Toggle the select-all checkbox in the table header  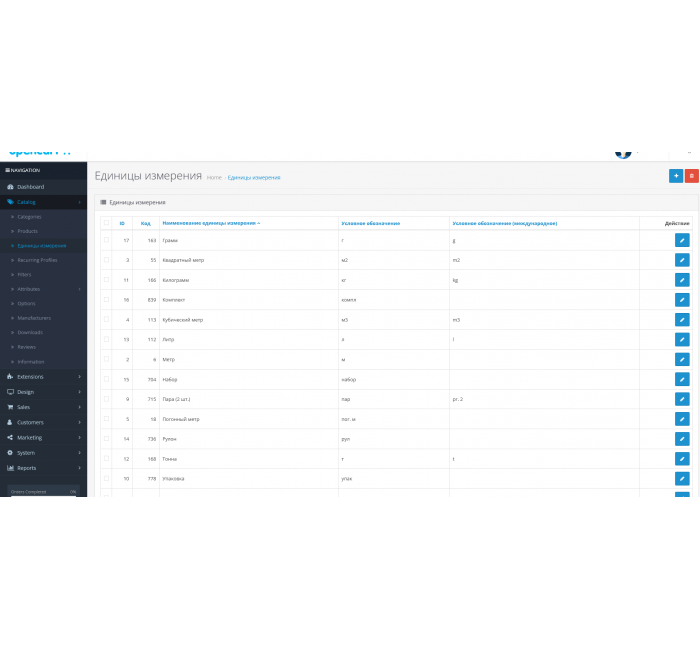pyautogui.click(x=106, y=223)
